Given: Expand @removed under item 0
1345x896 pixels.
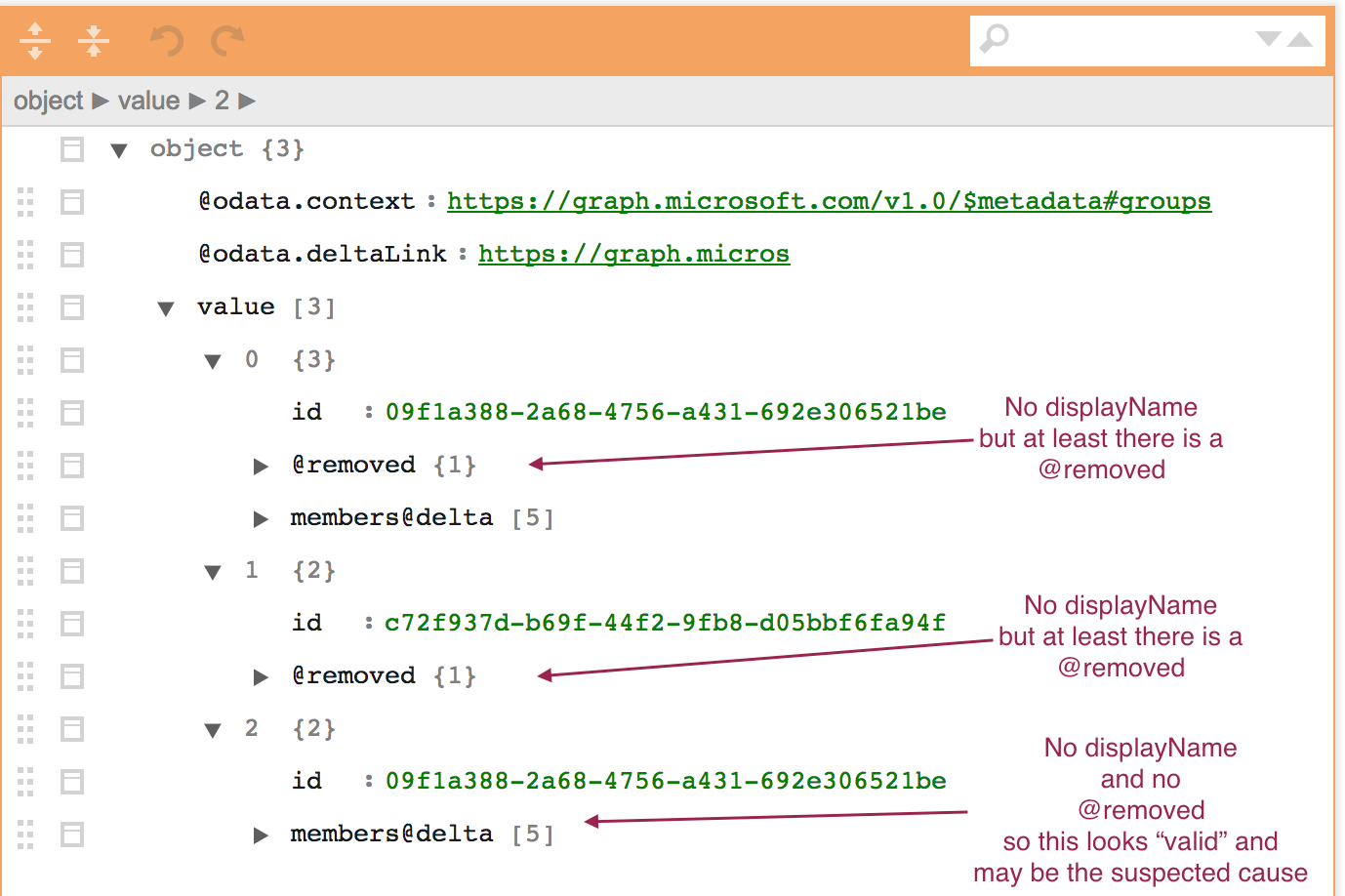Looking at the screenshot, I should click(x=261, y=467).
